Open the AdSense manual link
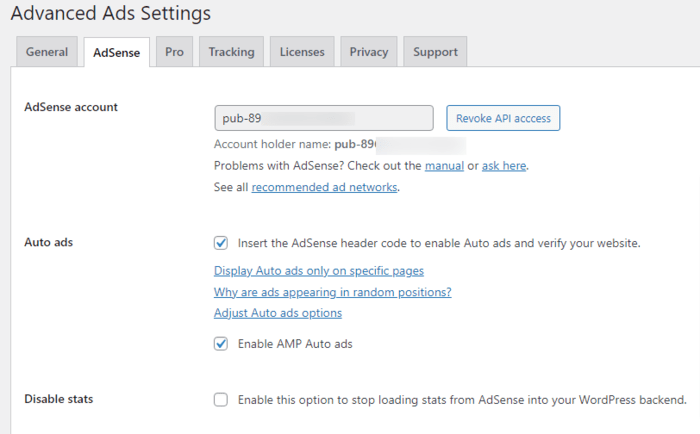This screenshot has width=700, height=434. point(444,166)
